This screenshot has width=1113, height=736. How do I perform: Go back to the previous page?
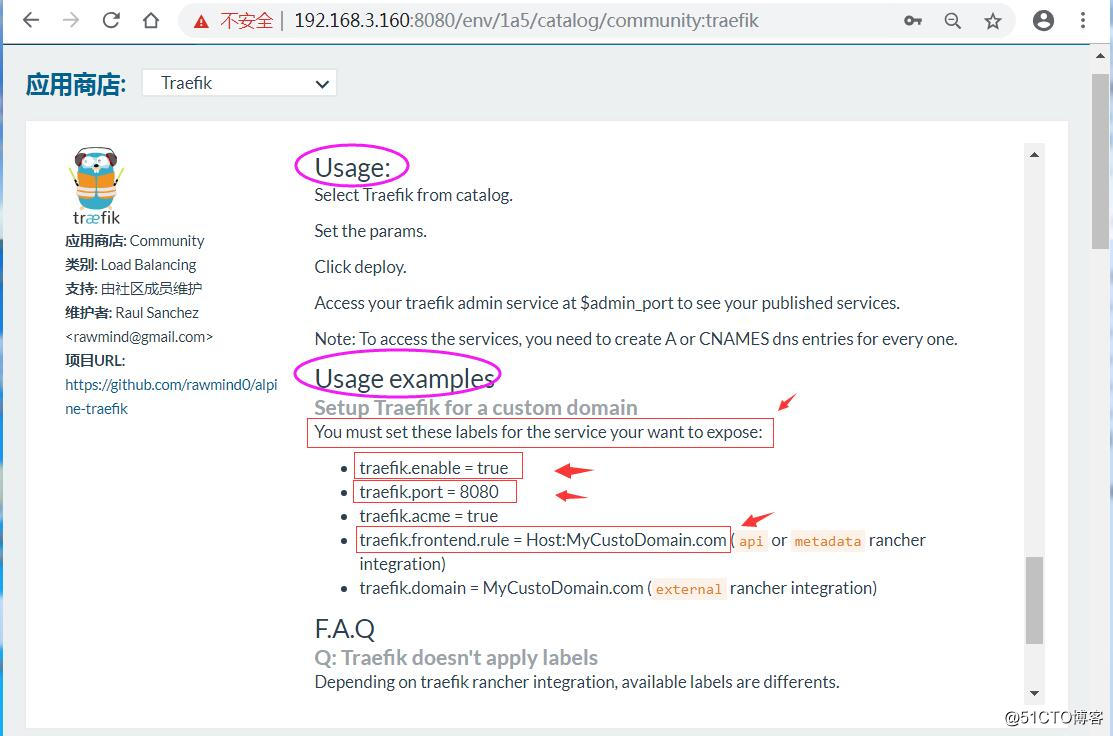(31, 20)
